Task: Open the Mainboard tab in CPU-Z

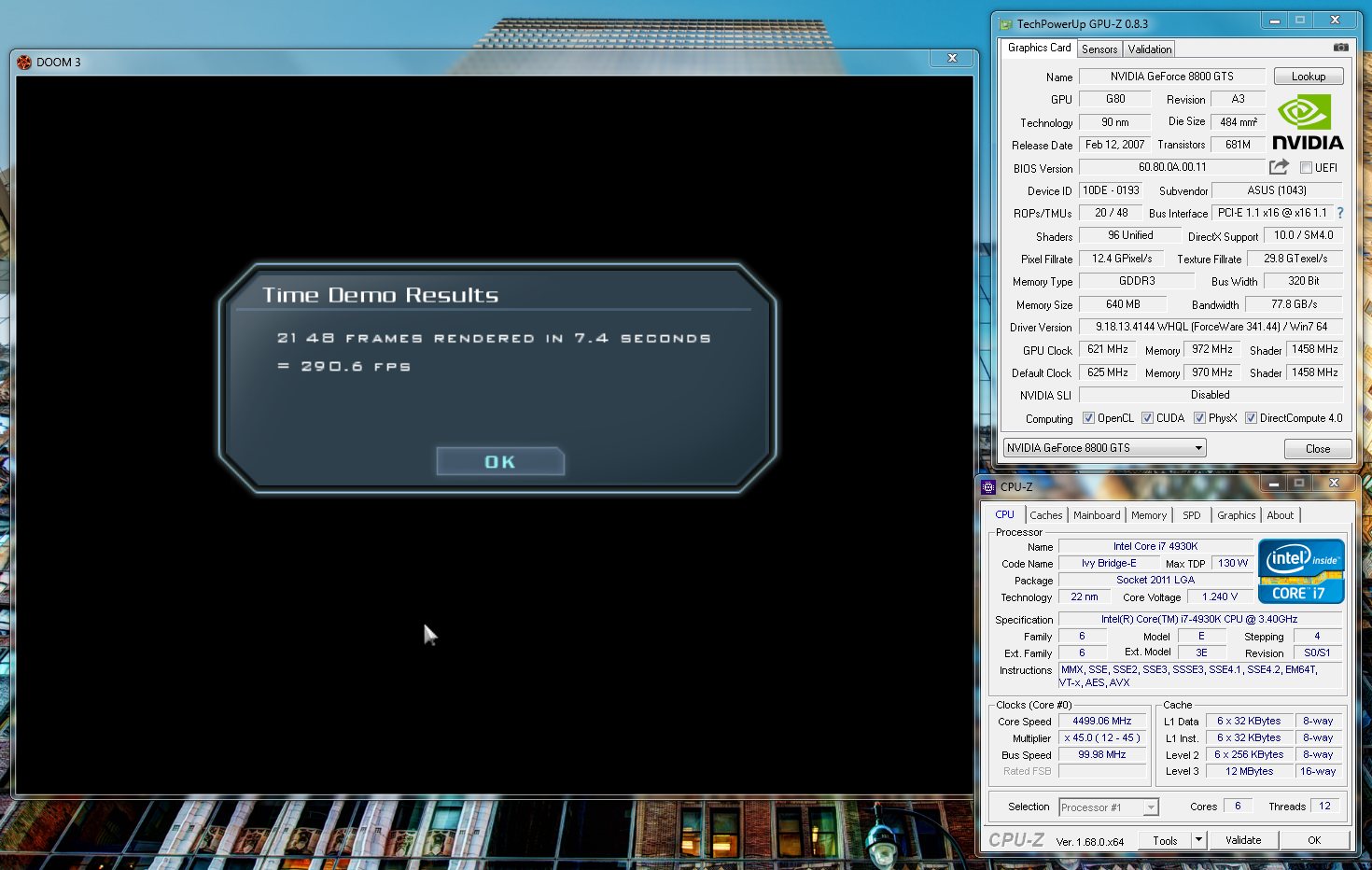Action: pyautogui.click(x=1097, y=515)
